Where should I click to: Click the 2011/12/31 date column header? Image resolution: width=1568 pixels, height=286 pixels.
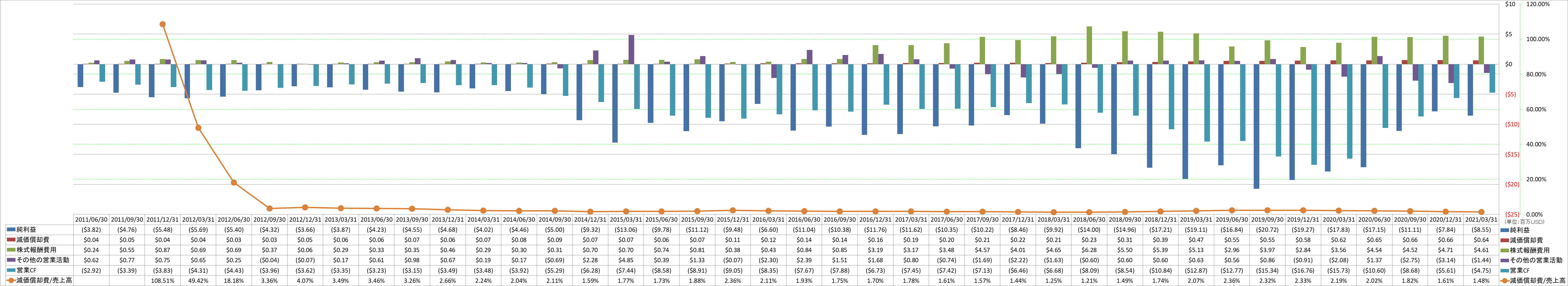click(x=162, y=220)
